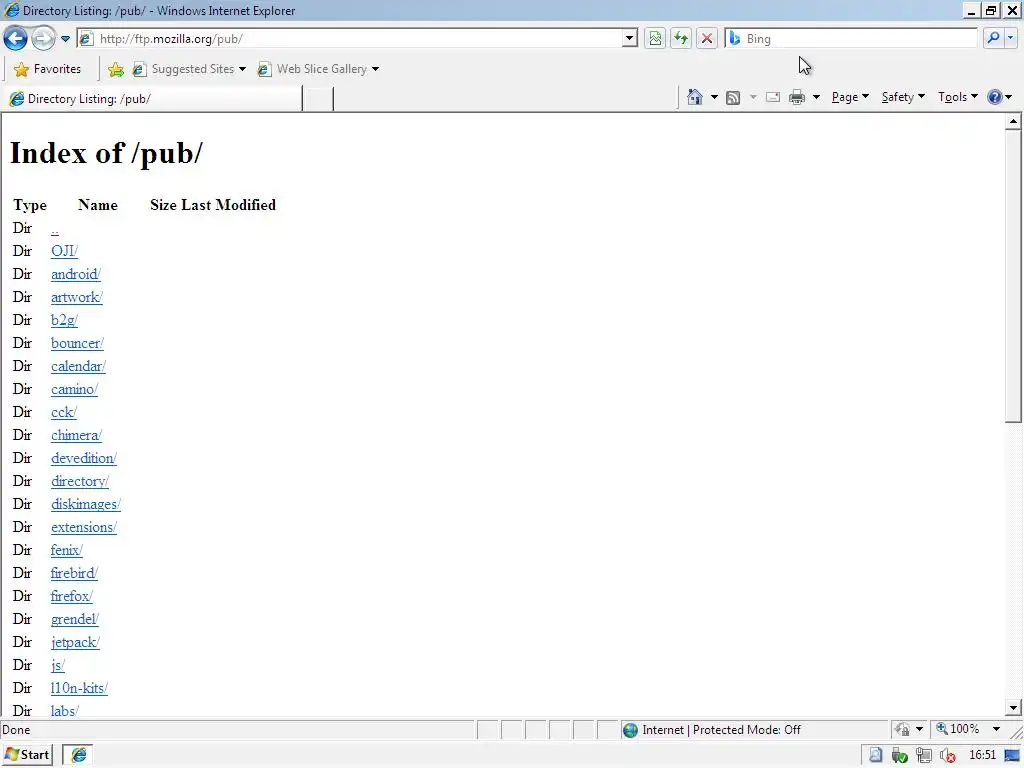Open the jetpack/ directory link
The height and width of the screenshot is (768, 1024).
pos(76,642)
